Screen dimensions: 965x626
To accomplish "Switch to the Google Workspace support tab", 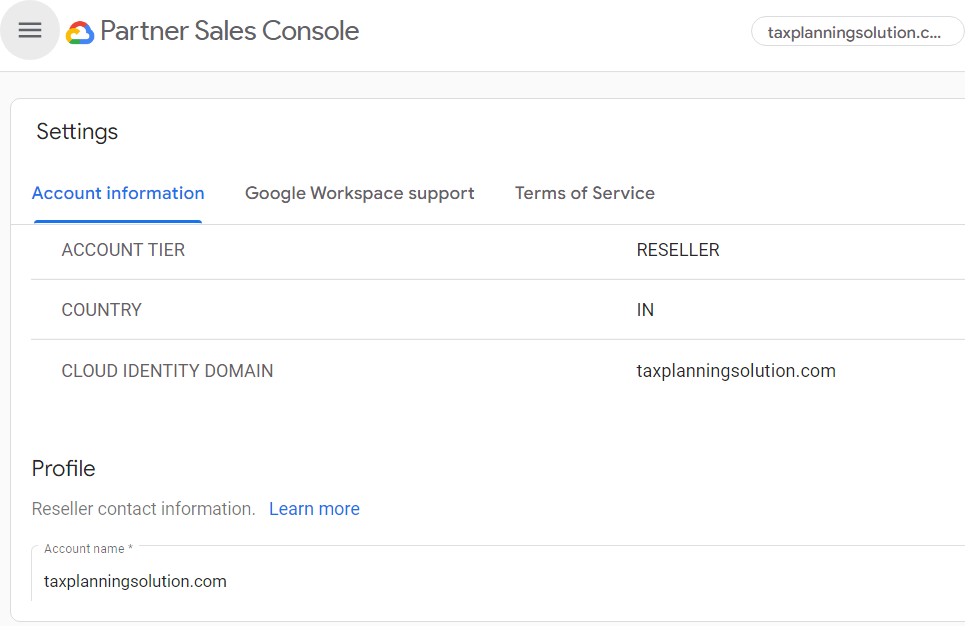I will pos(359,193).
